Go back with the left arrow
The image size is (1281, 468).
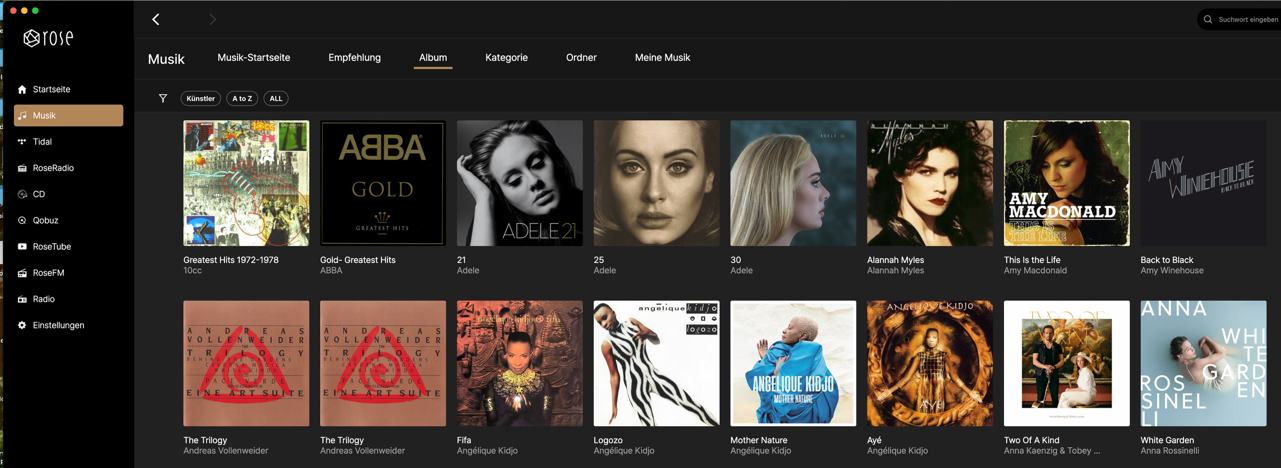tap(156, 19)
